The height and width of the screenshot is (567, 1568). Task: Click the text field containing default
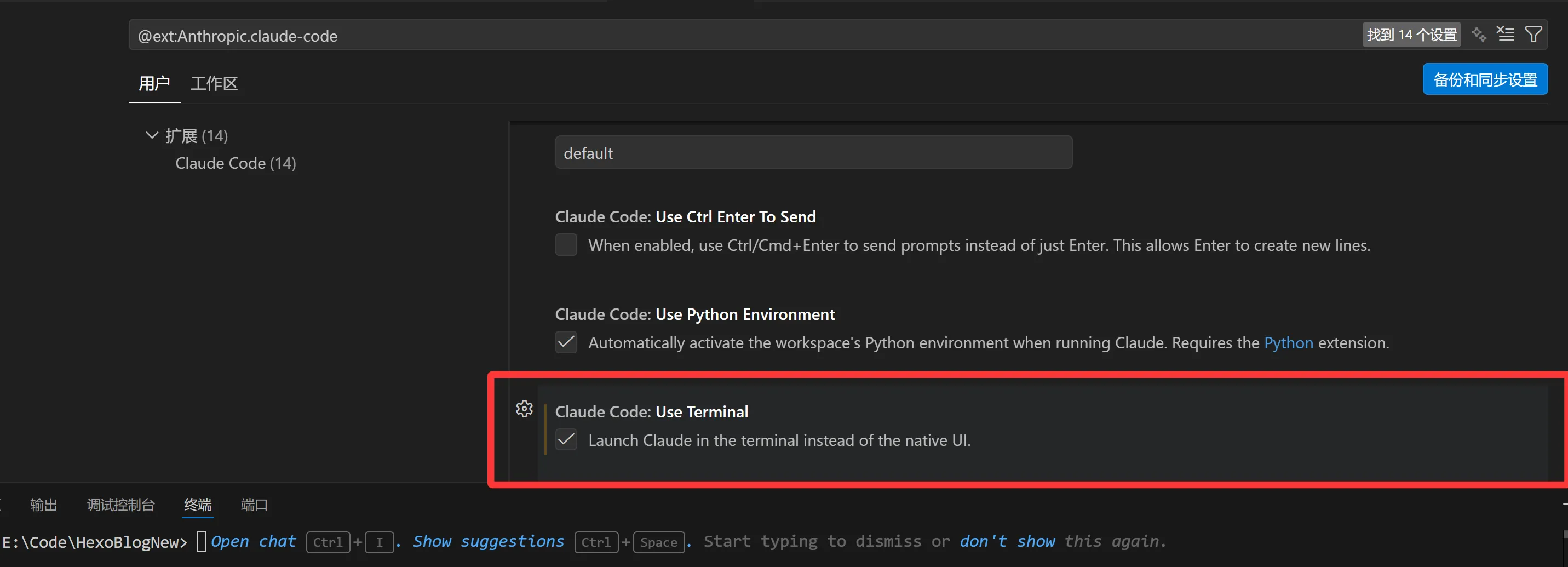(813, 153)
